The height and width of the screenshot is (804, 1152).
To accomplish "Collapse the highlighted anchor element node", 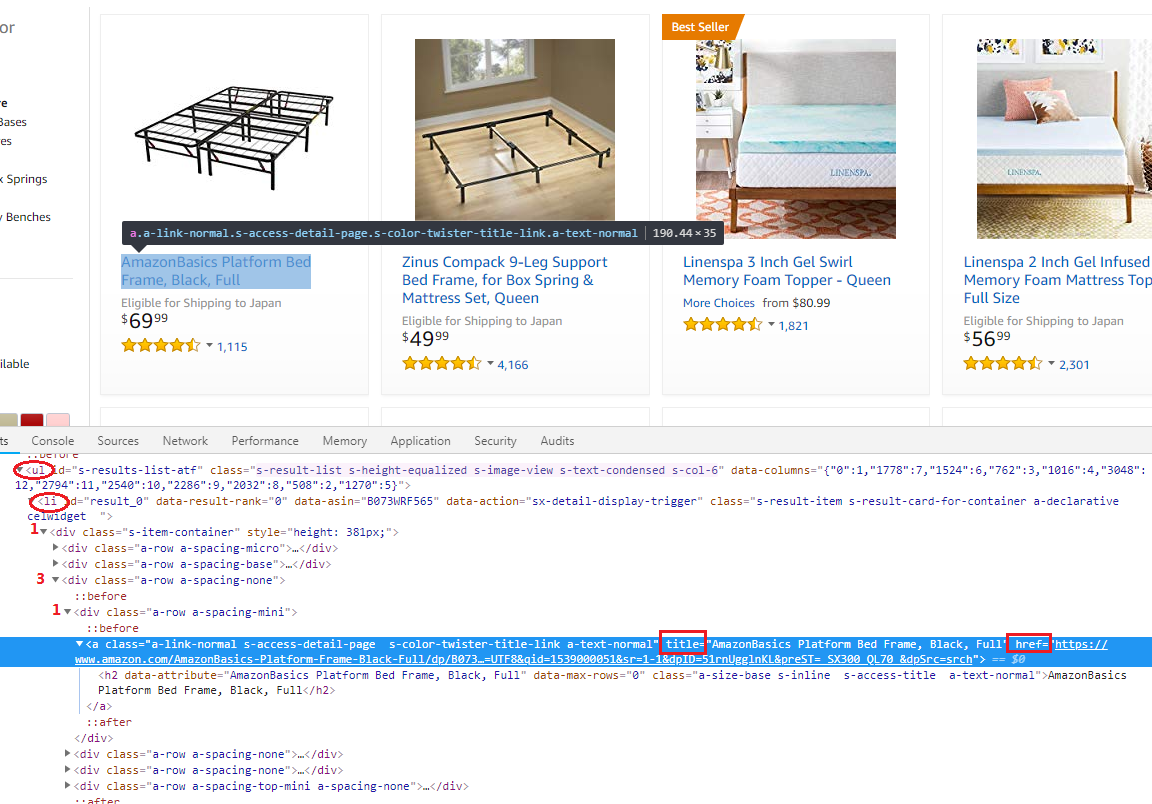I will click(x=79, y=645).
